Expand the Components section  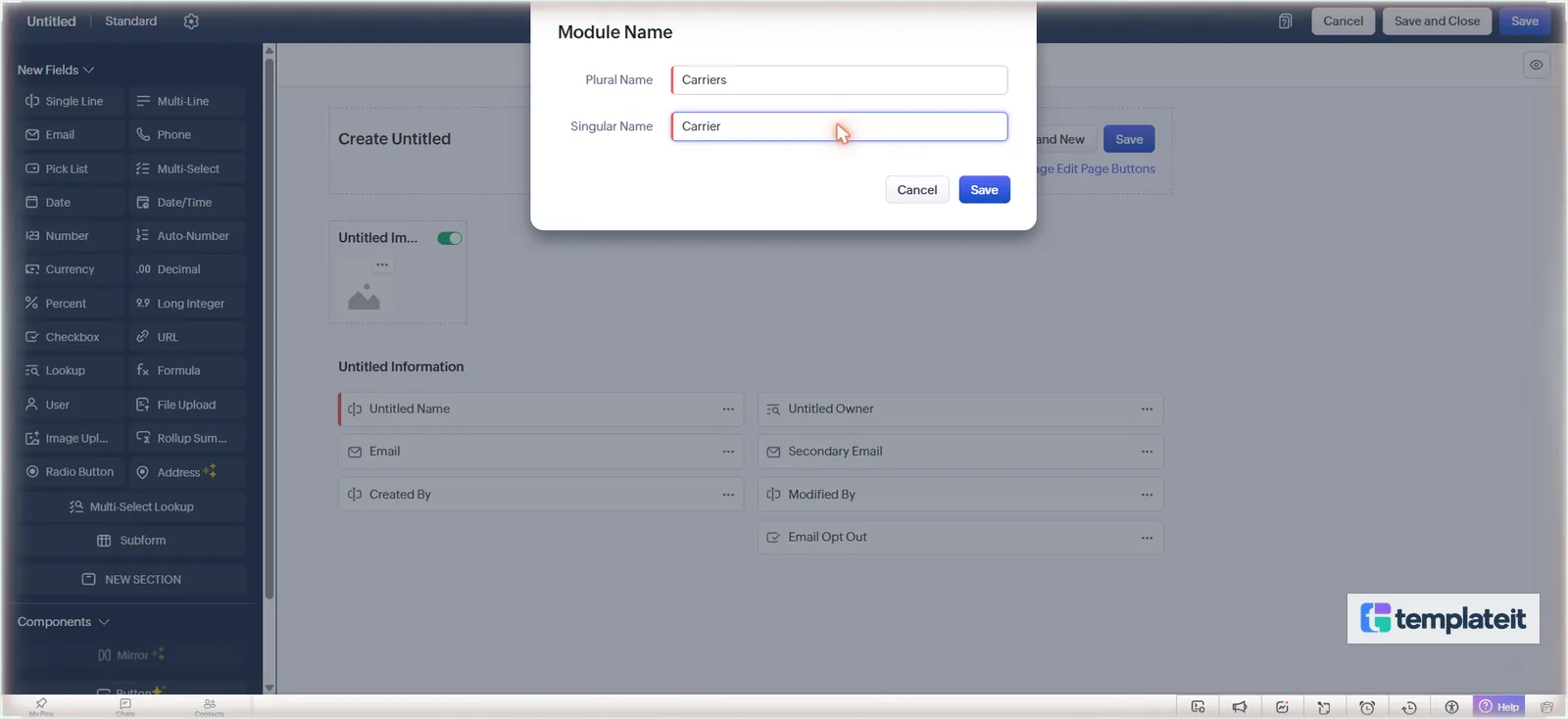pyautogui.click(x=64, y=622)
